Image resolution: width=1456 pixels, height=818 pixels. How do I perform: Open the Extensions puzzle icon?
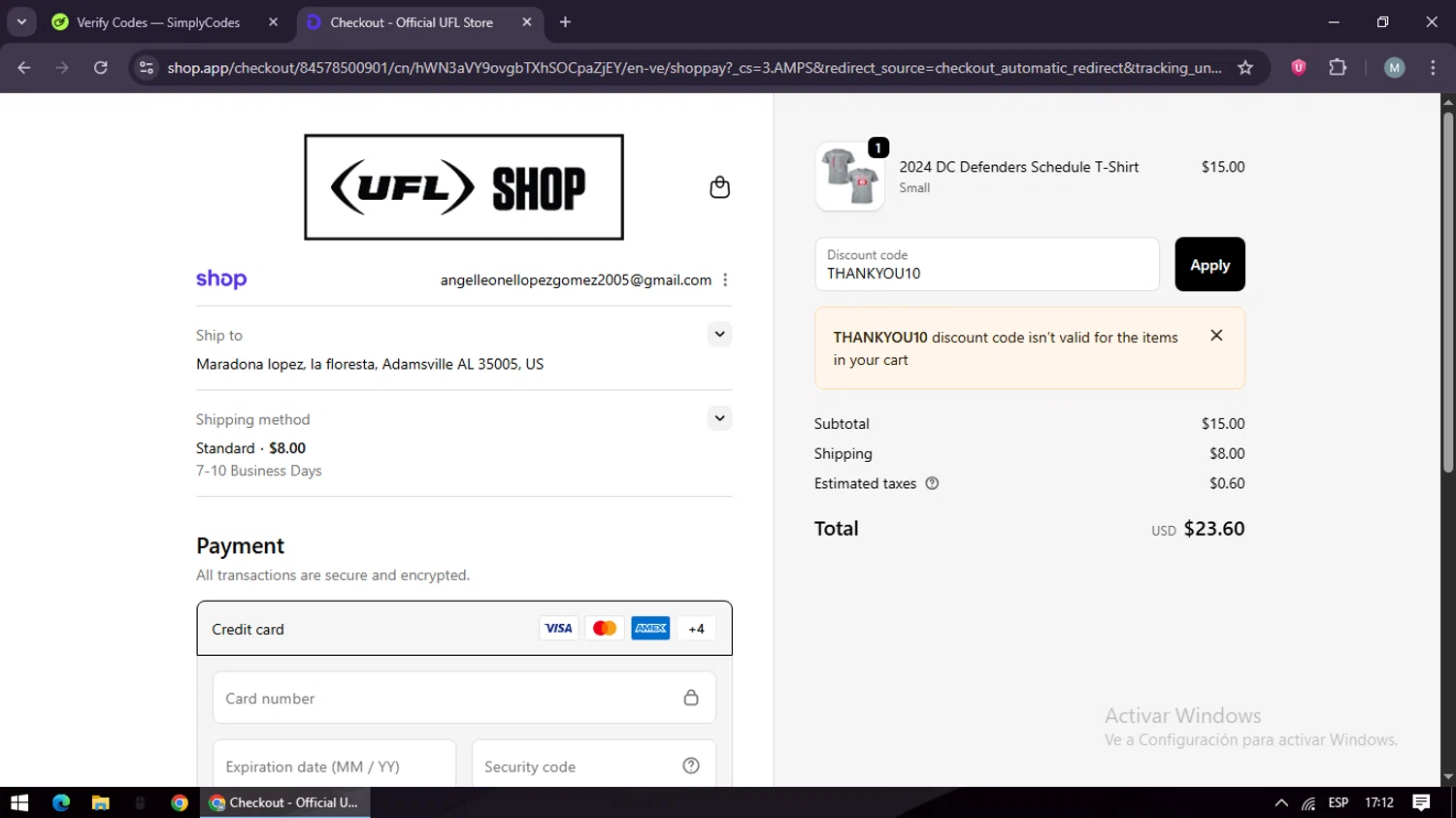pos(1338,67)
